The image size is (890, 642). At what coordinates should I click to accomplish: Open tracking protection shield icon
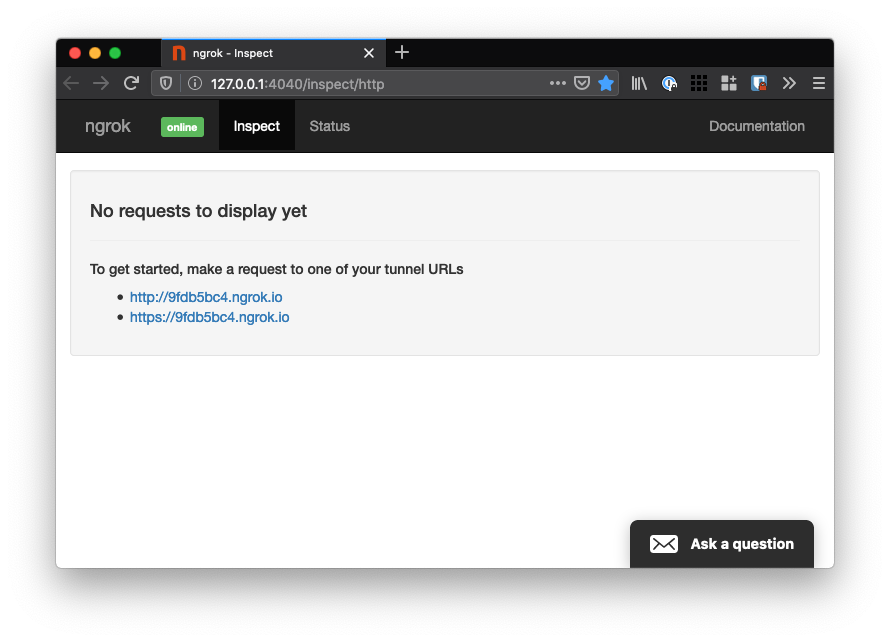pyautogui.click(x=166, y=83)
